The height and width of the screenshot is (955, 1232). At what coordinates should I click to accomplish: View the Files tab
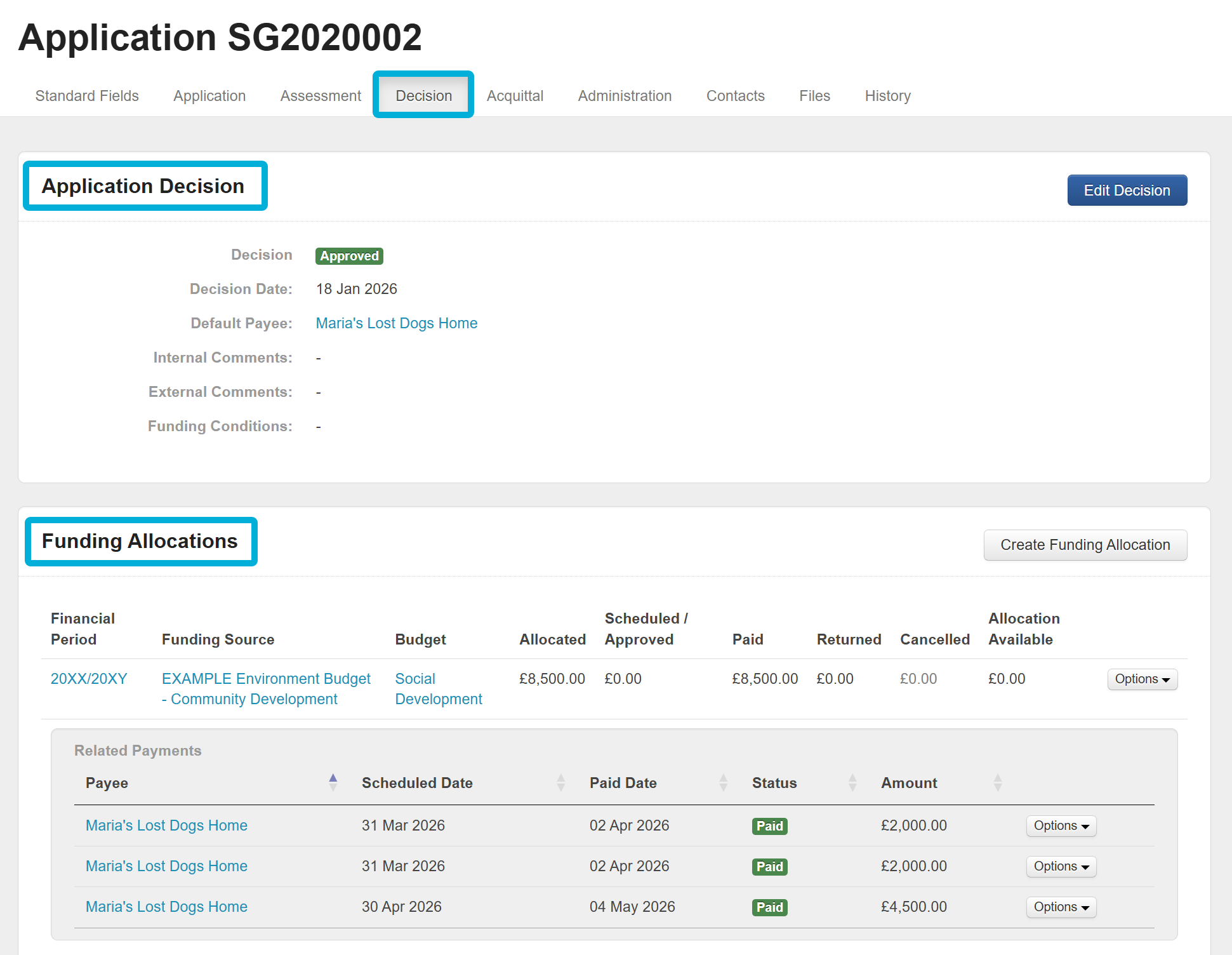pos(814,96)
